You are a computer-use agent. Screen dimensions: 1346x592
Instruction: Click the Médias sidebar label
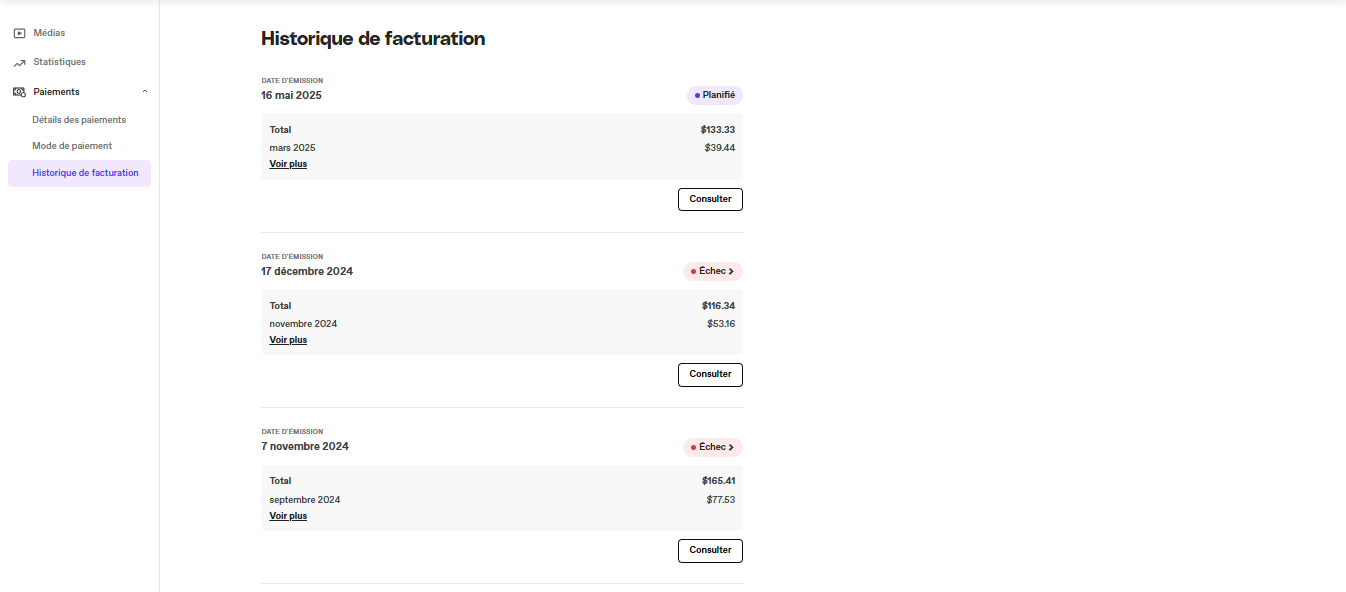pyautogui.click(x=49, y=33)
